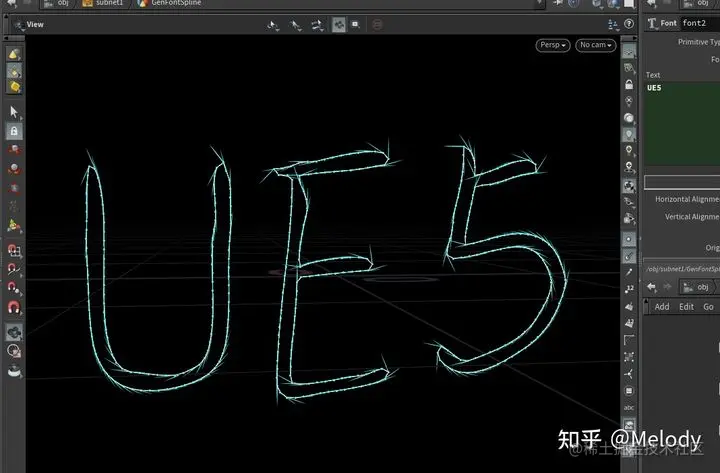This screenshot has width=720, height=473.
Task: Toggle display point numbers "12" icon
Action: [x=629, y=289]
